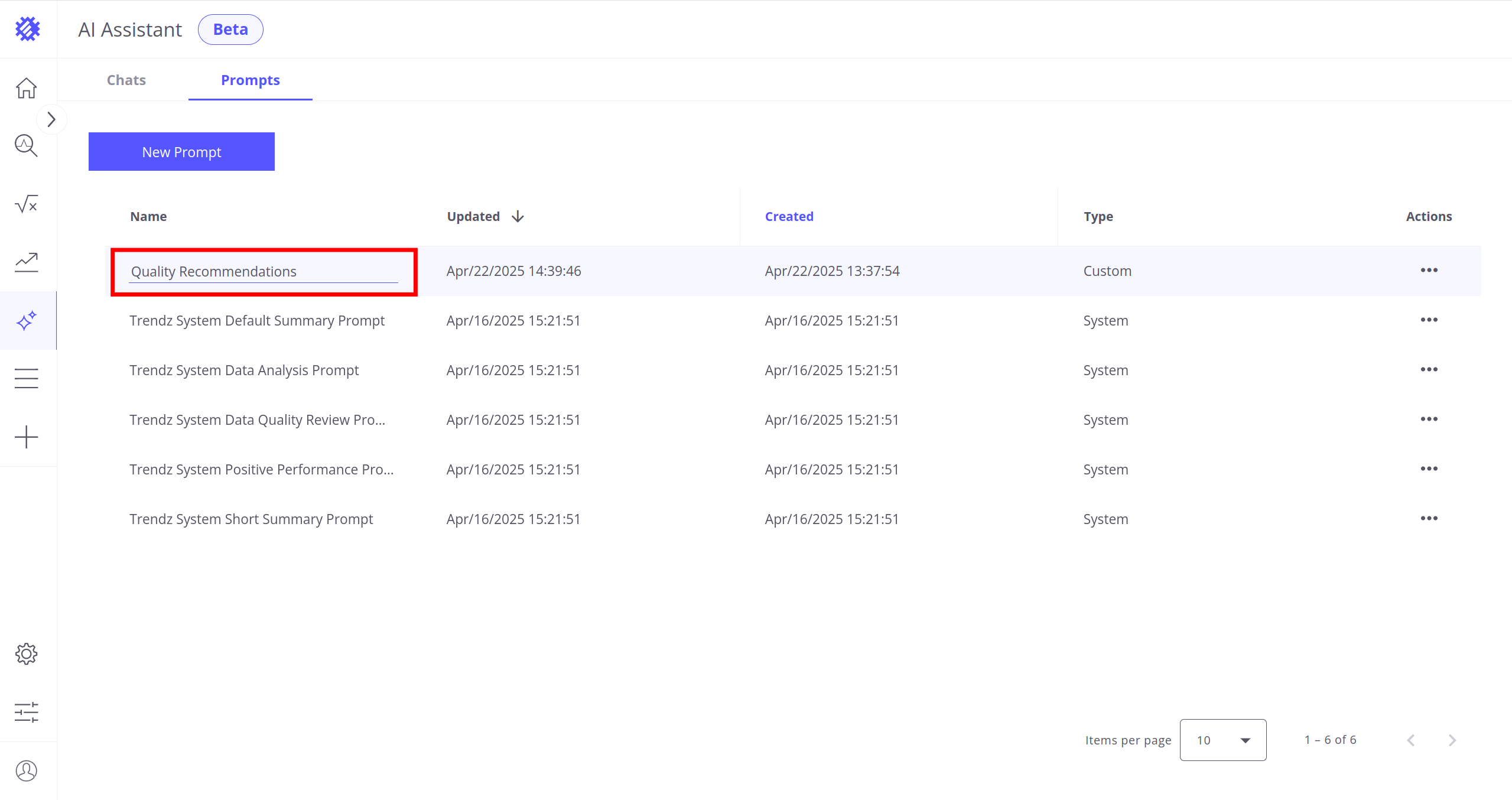Open the sidebar list-lines icon

click(x=26, y=378)
